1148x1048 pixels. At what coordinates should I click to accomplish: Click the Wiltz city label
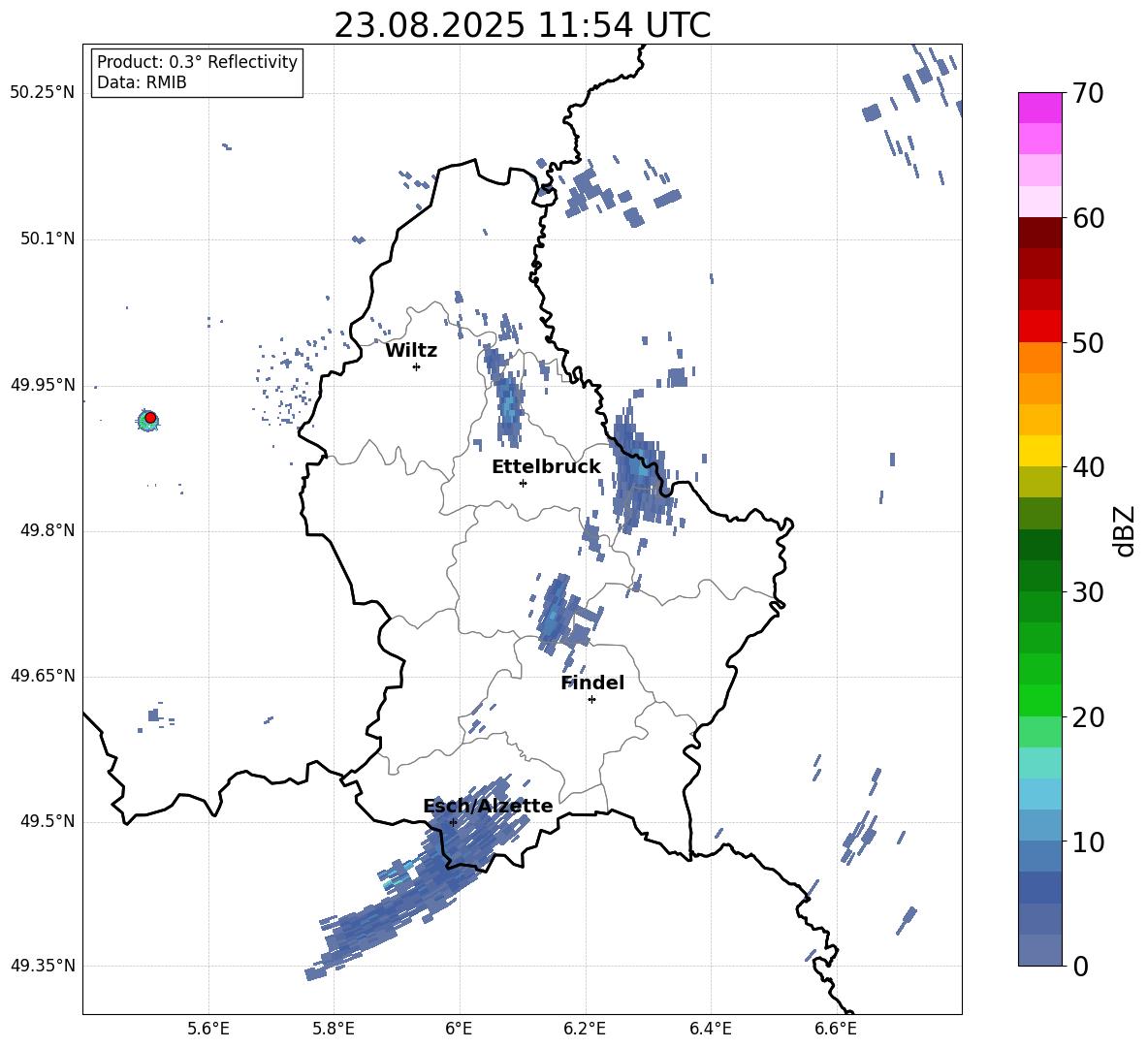tap(411, 351)
